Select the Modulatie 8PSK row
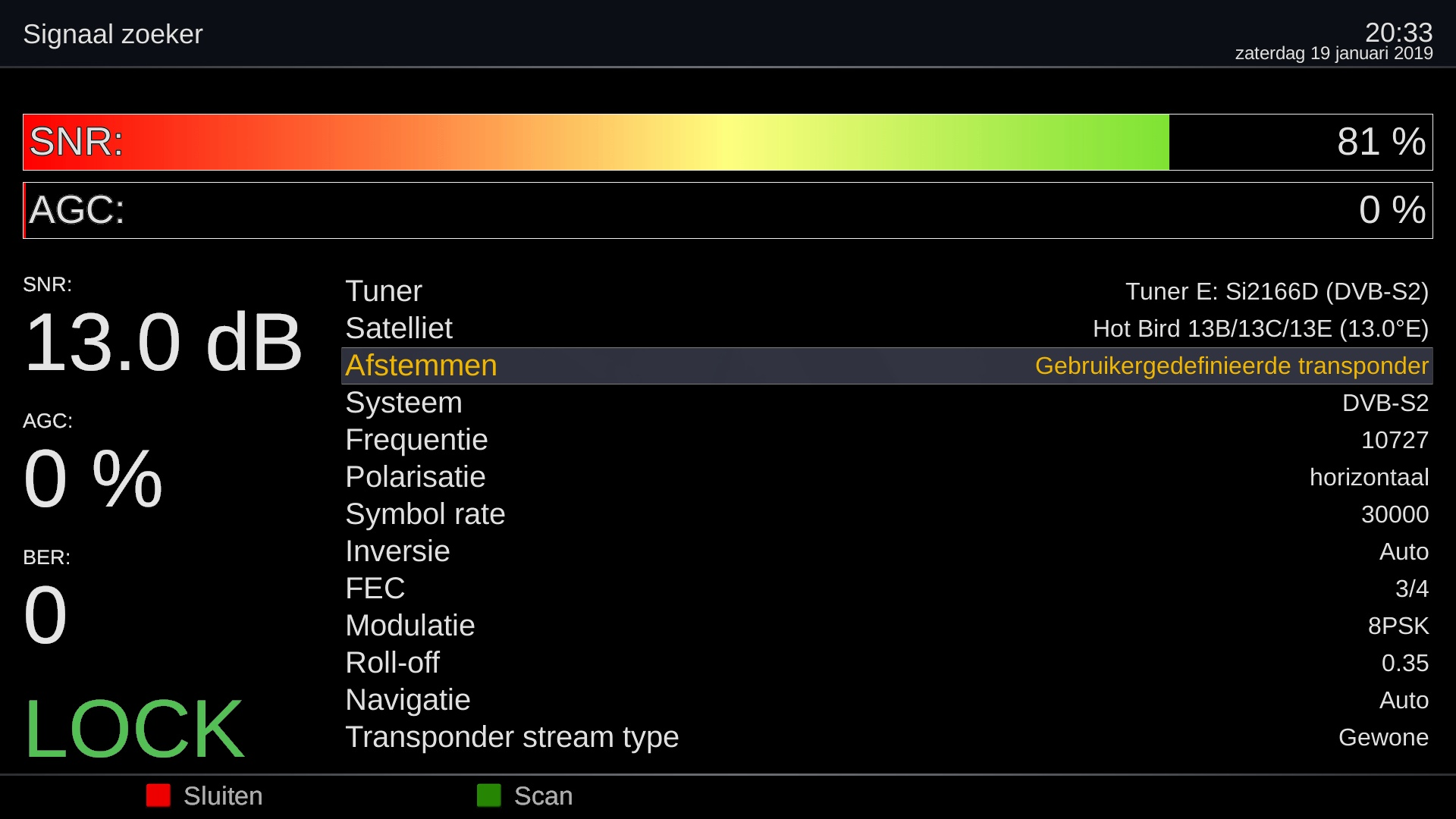 point(886,626)
